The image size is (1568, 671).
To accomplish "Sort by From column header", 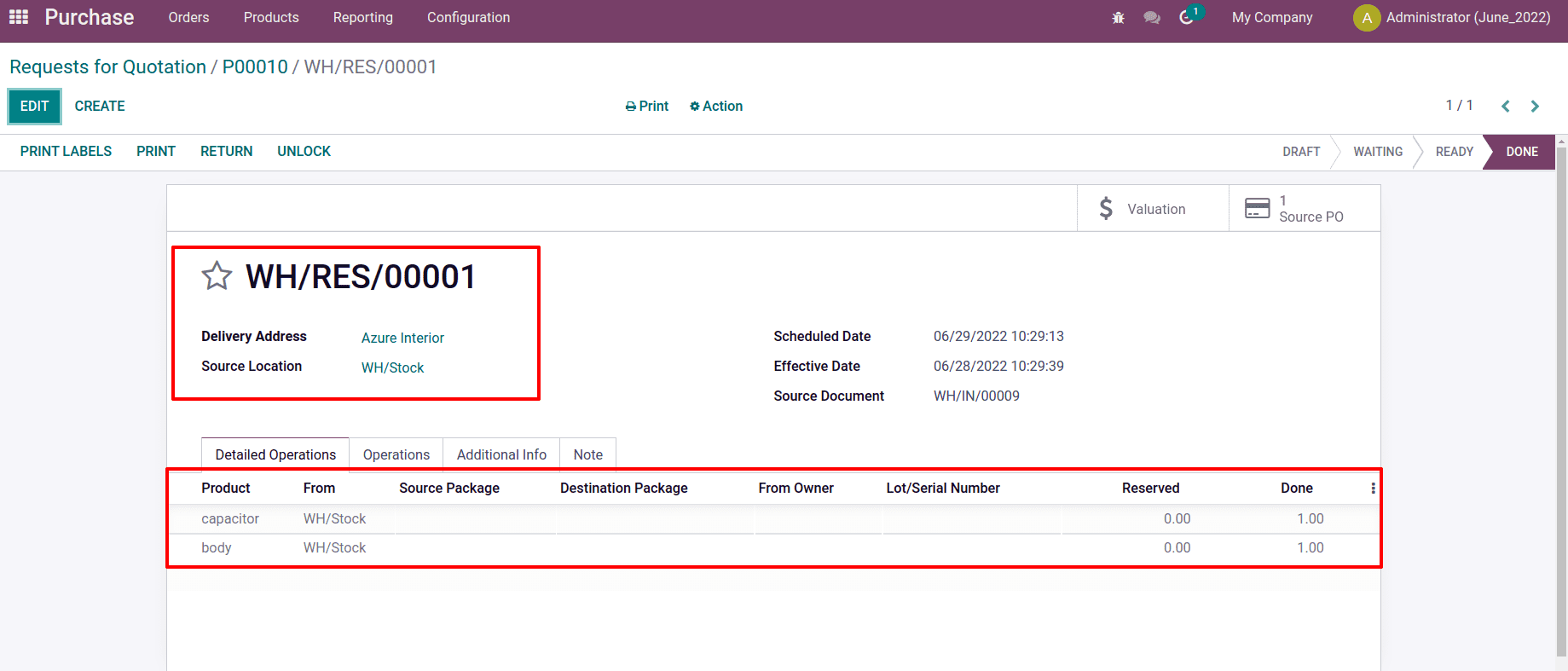I will tap(319, 488).
